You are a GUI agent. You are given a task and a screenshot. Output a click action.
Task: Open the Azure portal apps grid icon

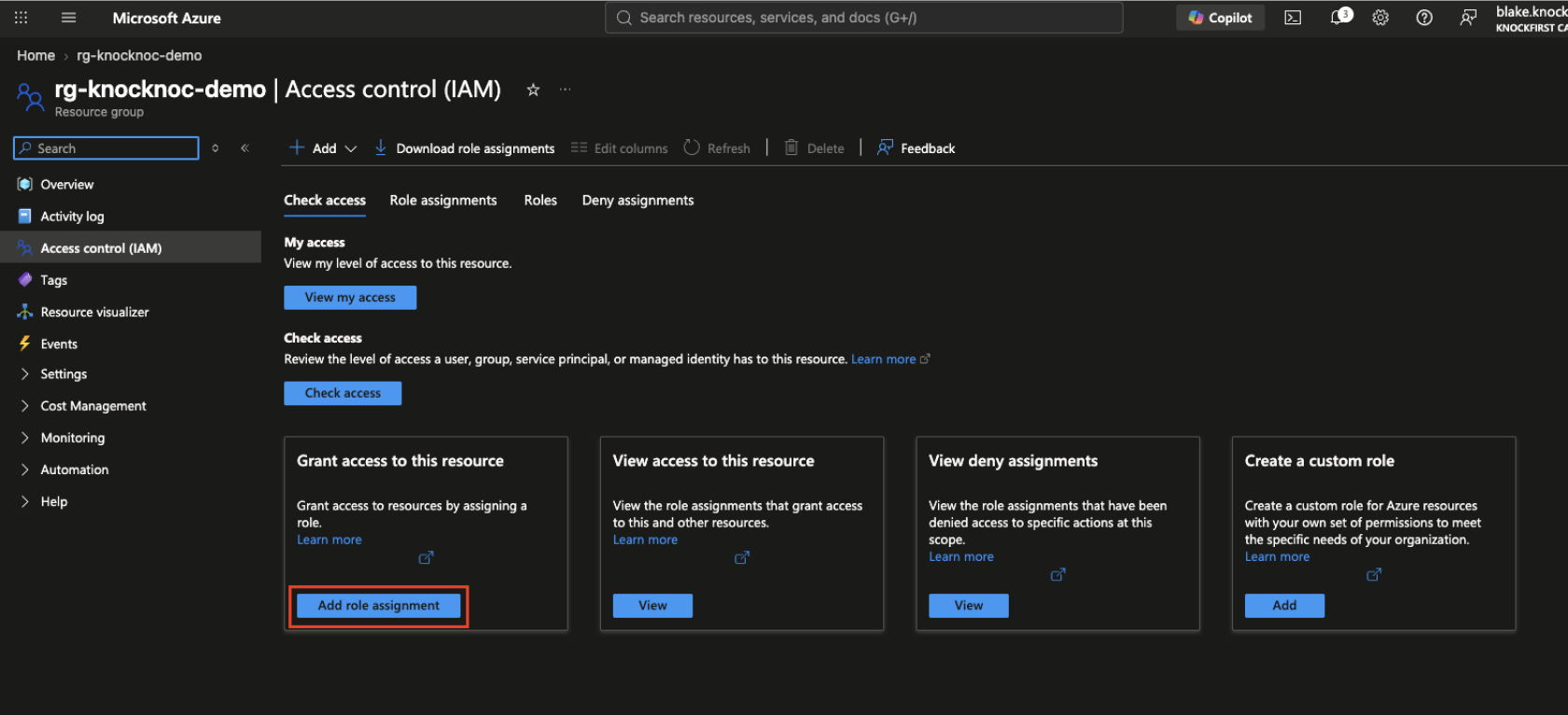click(21, 18)
